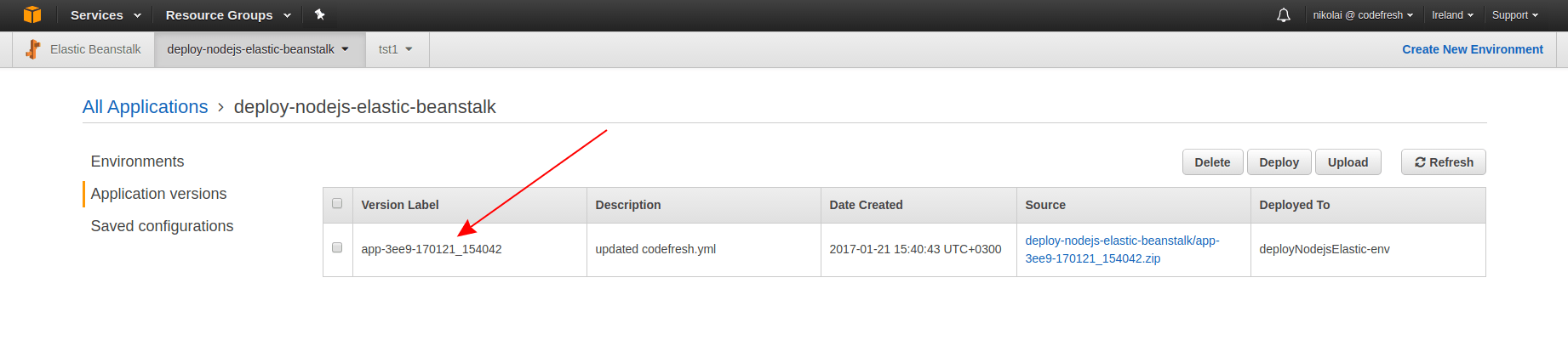The height and width of the screenshot is (340, 1568).
Task: Open the Support menu
Action: 1514,15
